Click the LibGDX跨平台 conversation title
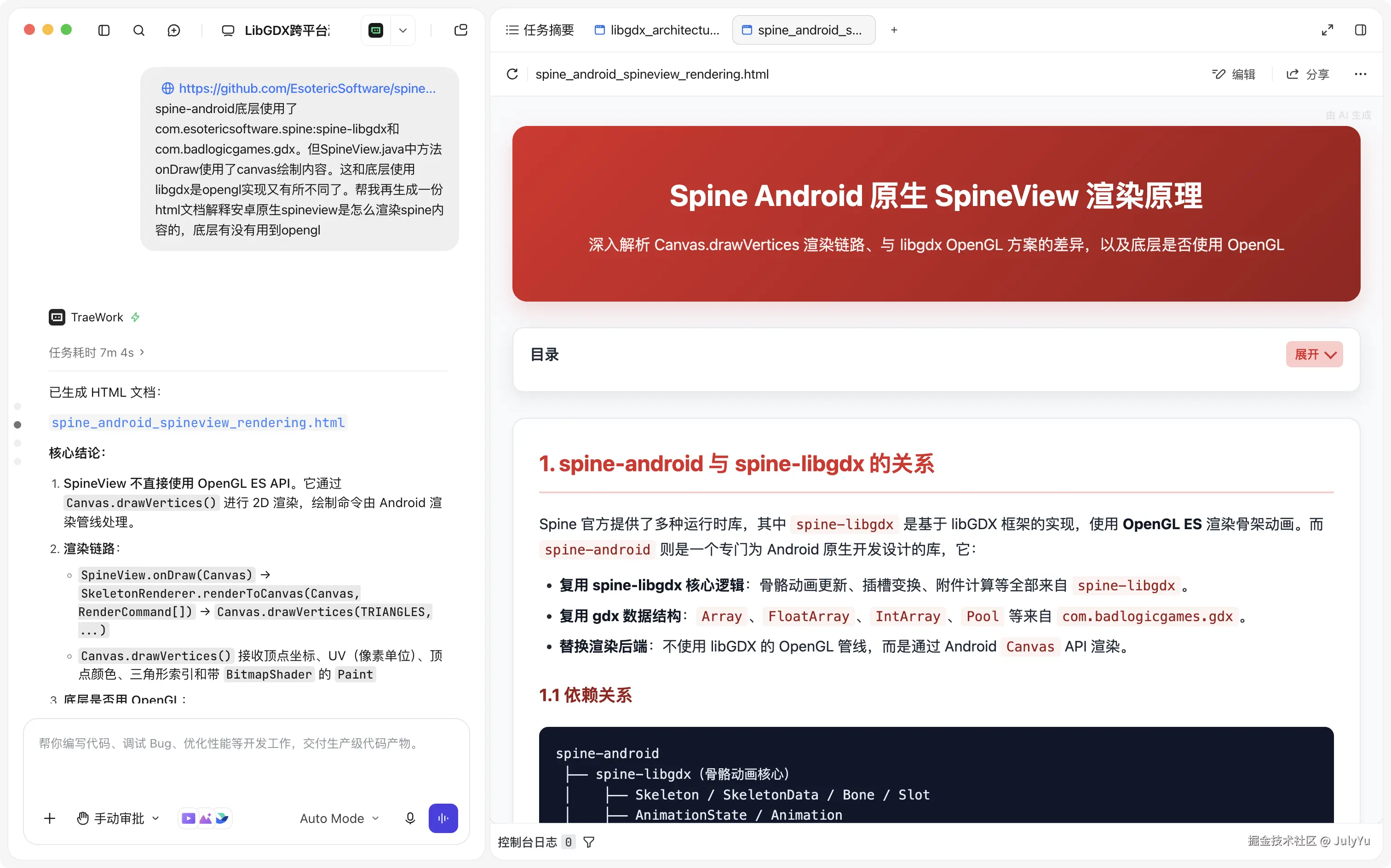The image size is (1391, 868). (x=287, y=30)
